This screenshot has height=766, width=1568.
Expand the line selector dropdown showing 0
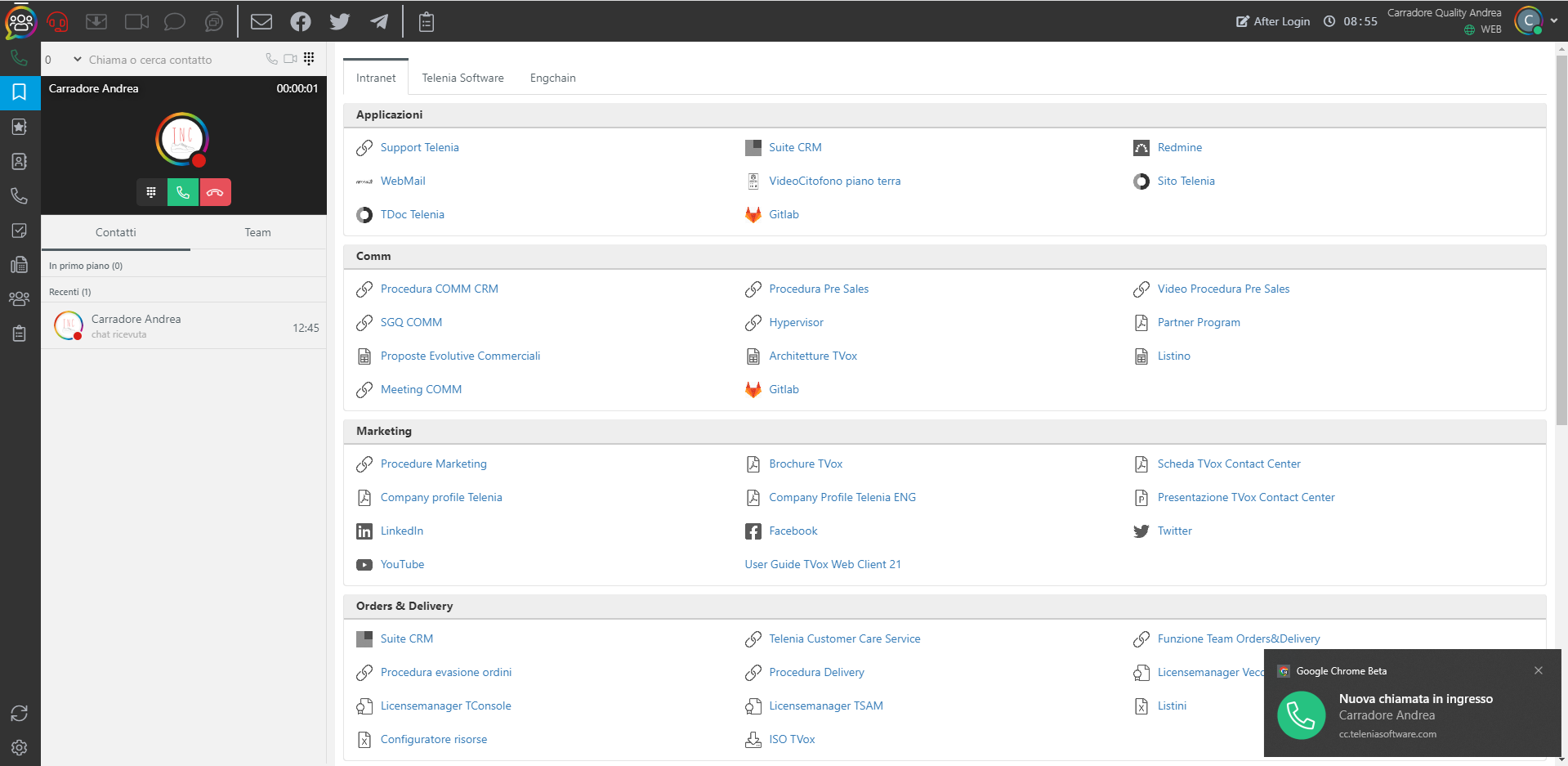64,59
